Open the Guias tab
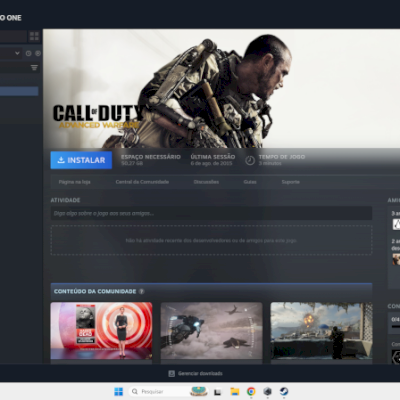This screenshot has height=400, width=400. [x=250, y=182]
